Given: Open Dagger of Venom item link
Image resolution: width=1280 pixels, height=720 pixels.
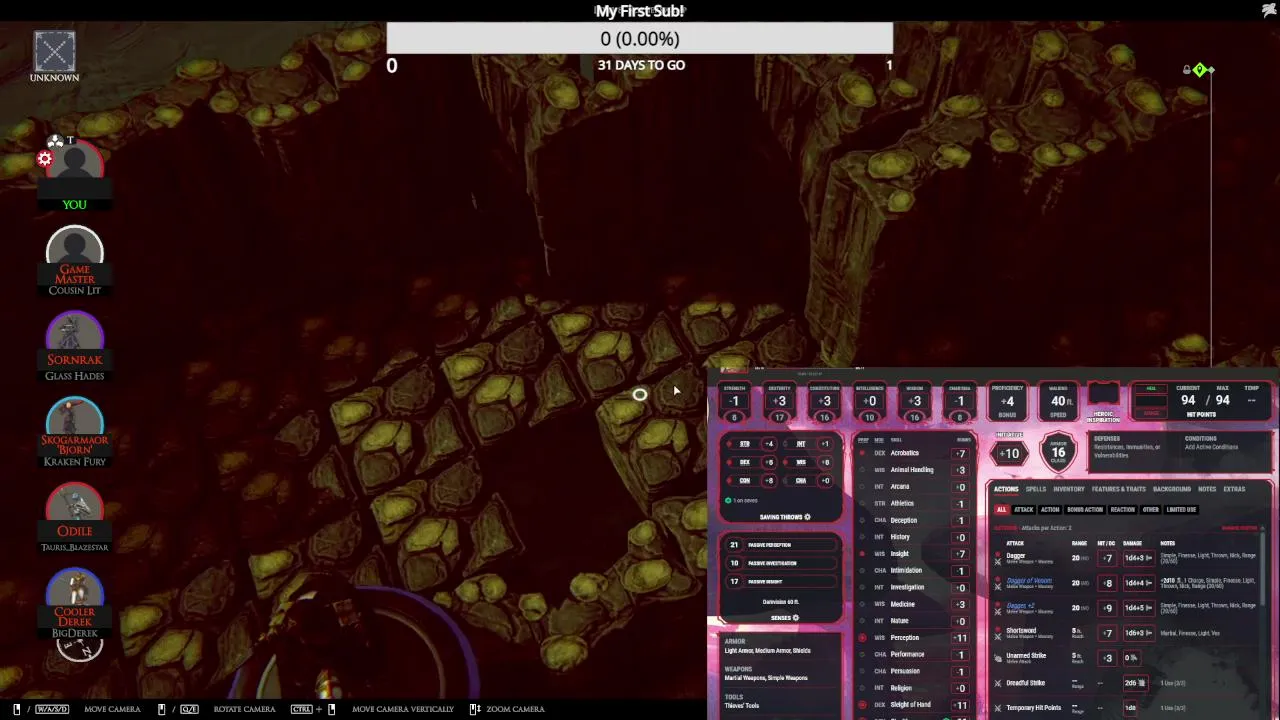Looking at the screenshot, I should (x=1029, y=580).
